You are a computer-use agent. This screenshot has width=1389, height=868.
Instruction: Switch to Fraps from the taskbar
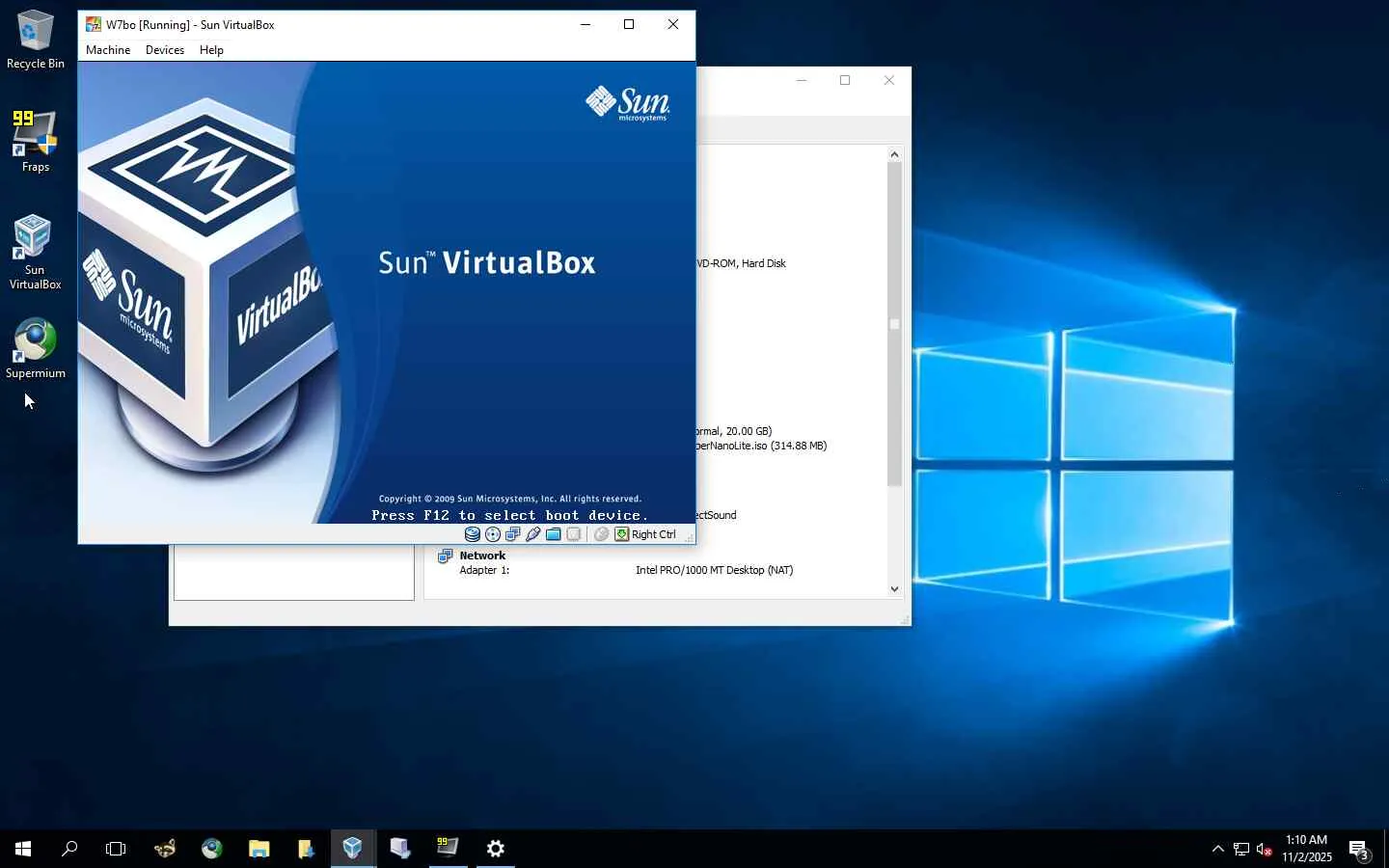(448, 849)
